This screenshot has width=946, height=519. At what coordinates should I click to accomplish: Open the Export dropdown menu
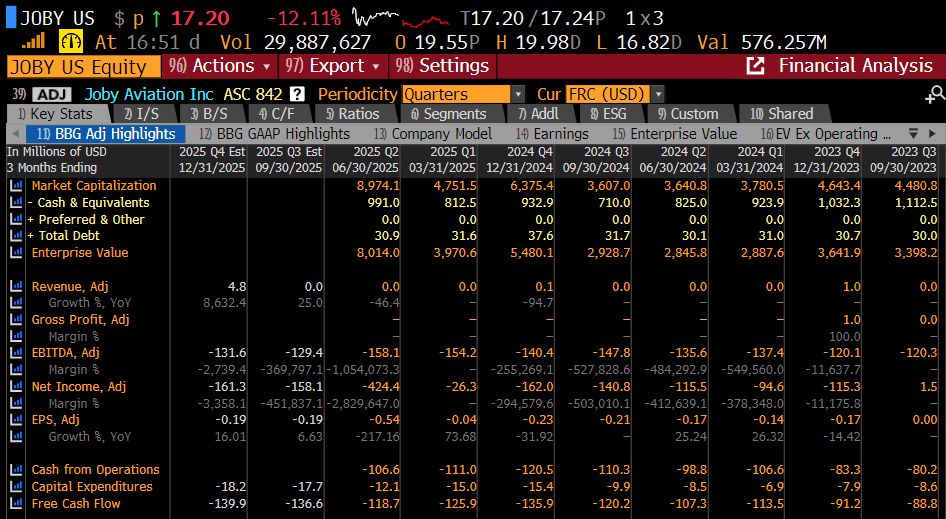[334, 66]
